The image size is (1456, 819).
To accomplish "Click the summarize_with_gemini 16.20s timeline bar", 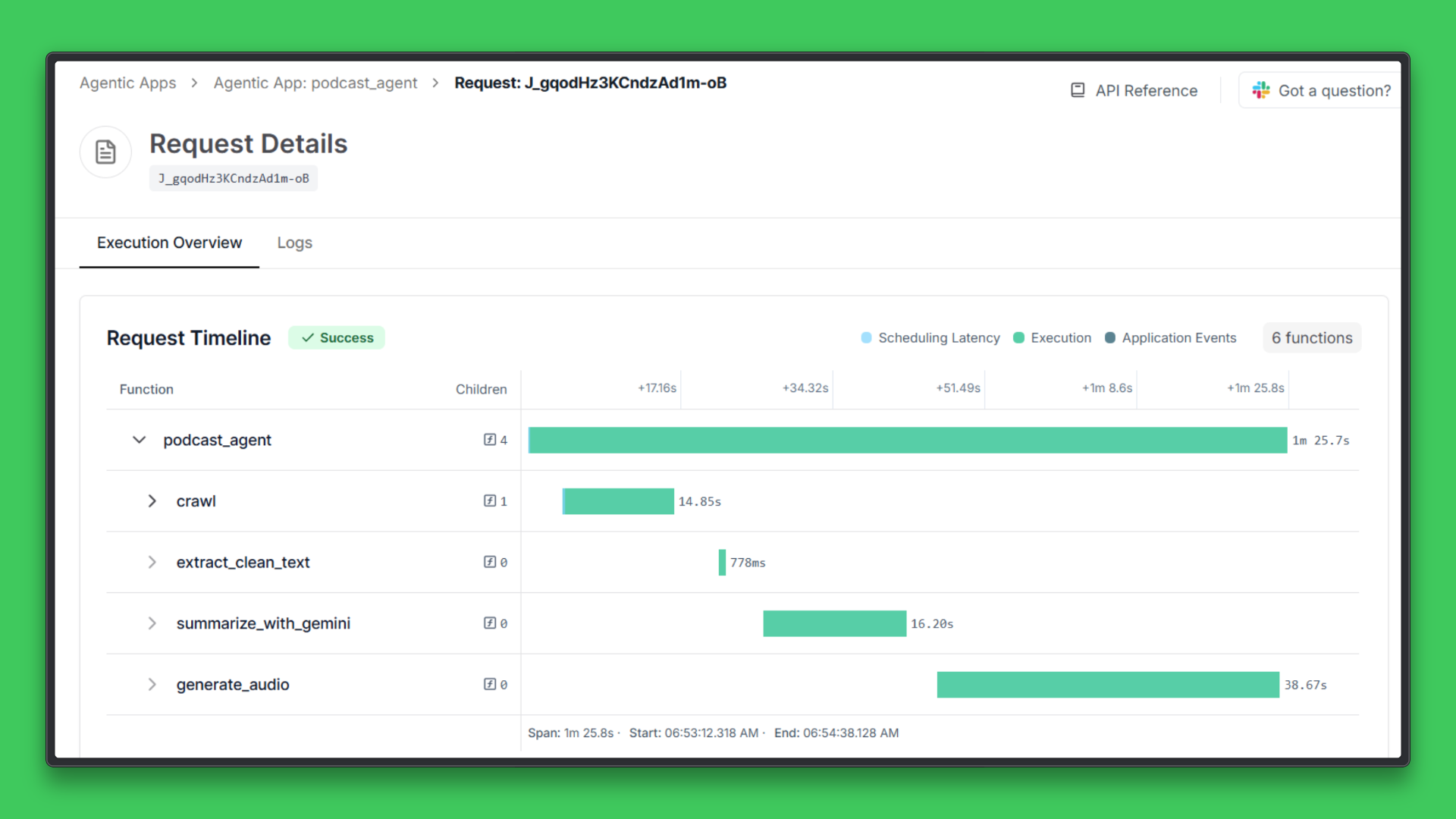I will (x=834, y=623).
